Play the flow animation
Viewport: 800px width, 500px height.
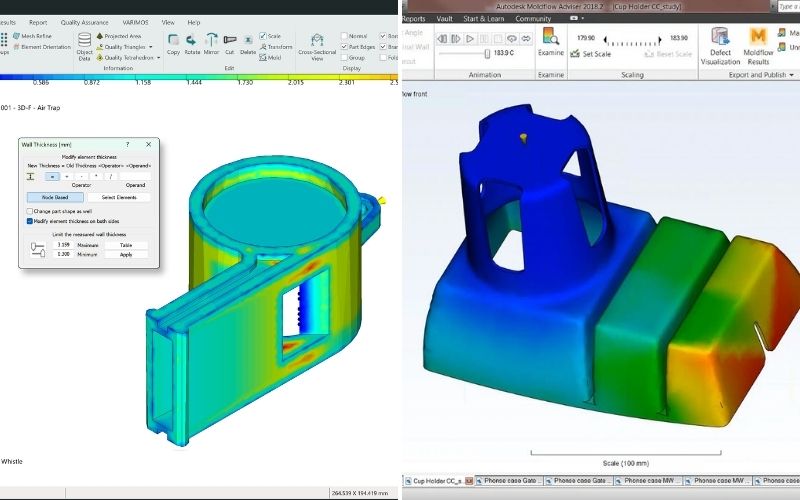pos(470,39)
